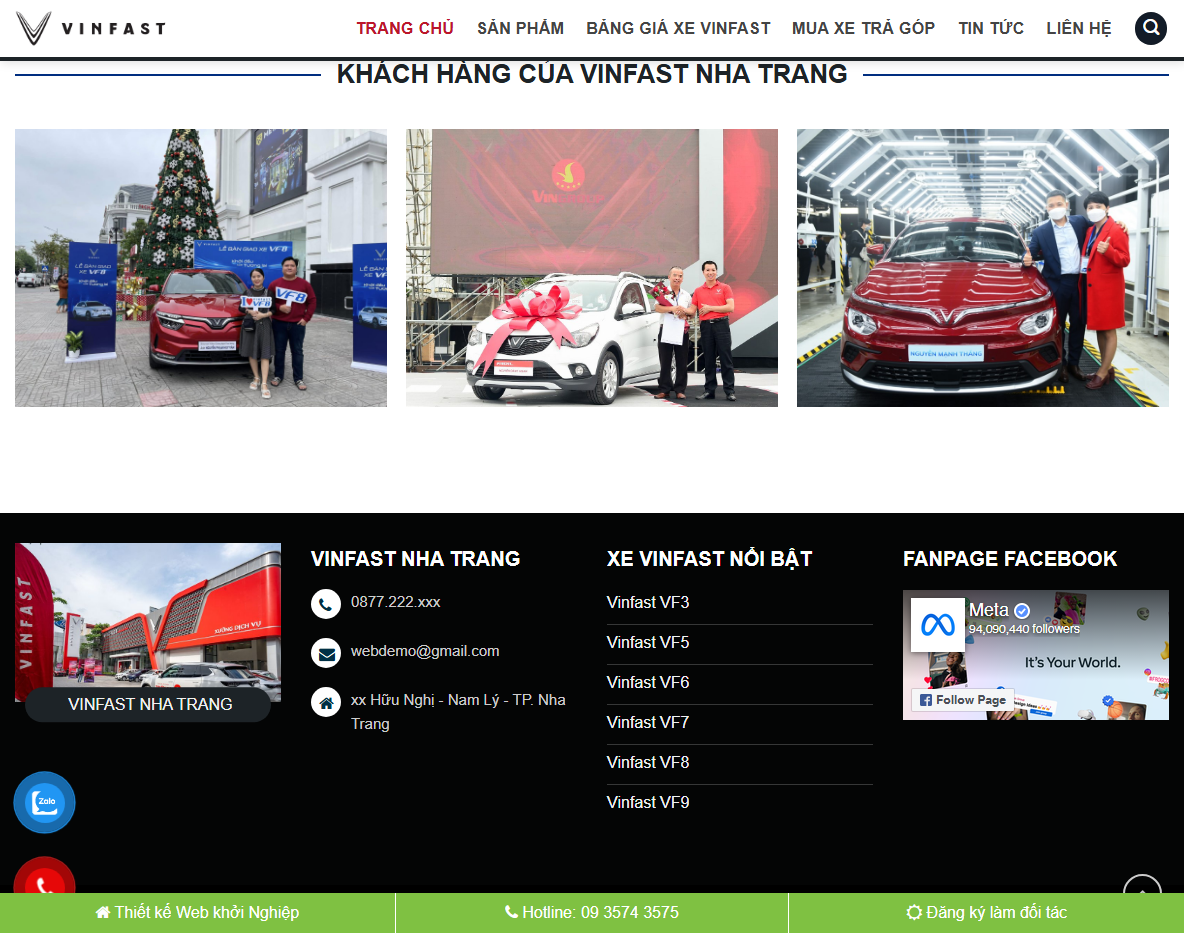Click the scroll-to-top arrow icon
1184x933 pixels.
pos(1141,889)
